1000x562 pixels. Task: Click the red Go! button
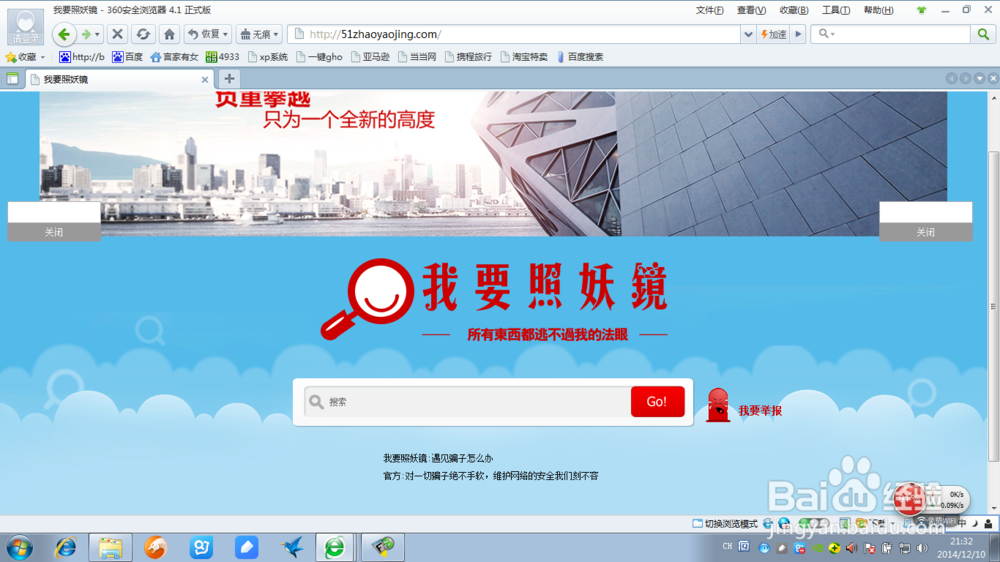pos(657,401)
